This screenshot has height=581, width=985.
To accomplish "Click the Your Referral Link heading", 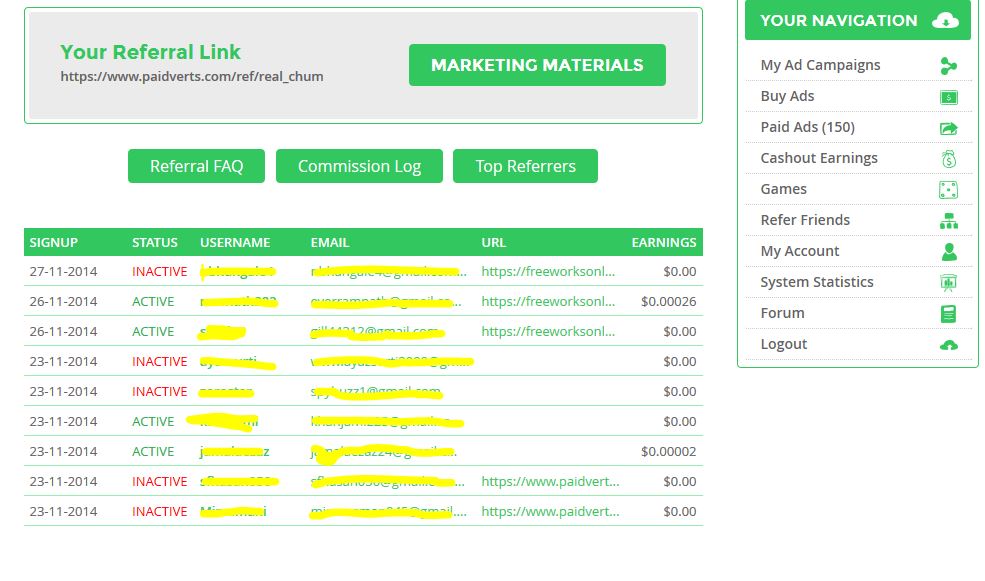I will point(150,52).
